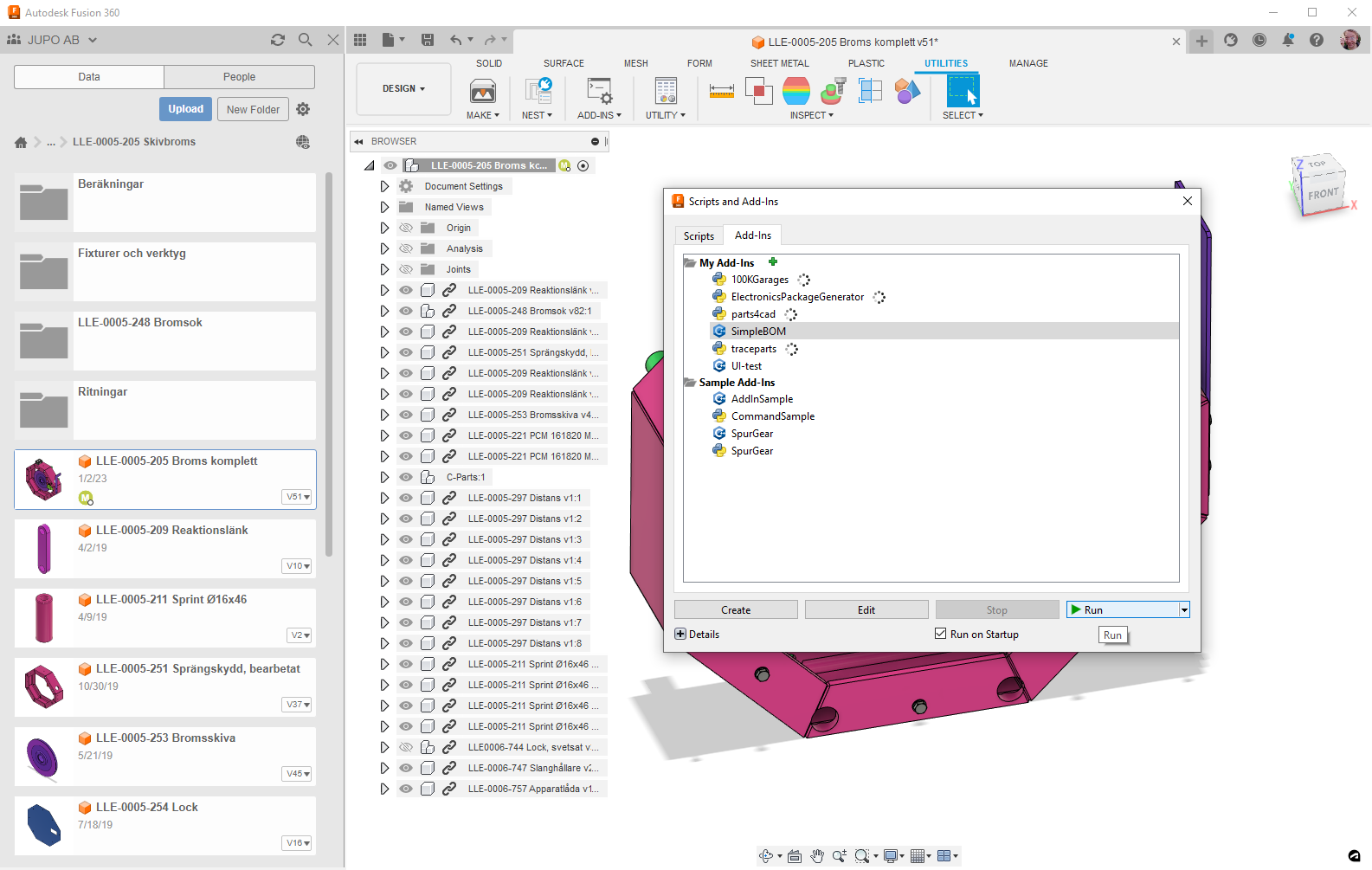Refresh the data panel
The image size is (1372, 870).
(x=278, y=40)
